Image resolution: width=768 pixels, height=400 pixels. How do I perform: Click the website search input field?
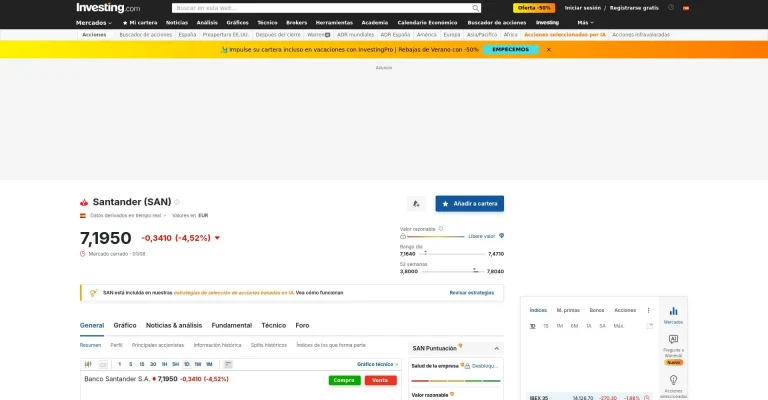coord(321,8)
